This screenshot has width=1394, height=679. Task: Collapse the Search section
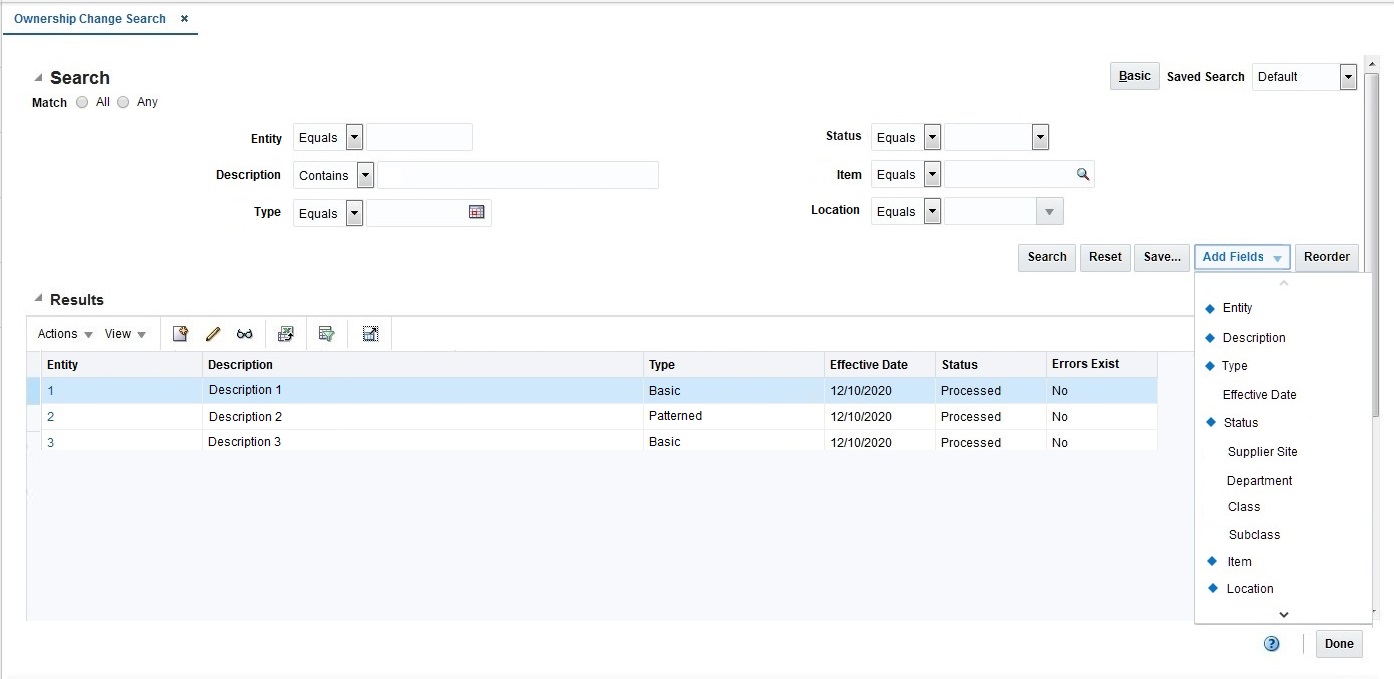[40, 78]
